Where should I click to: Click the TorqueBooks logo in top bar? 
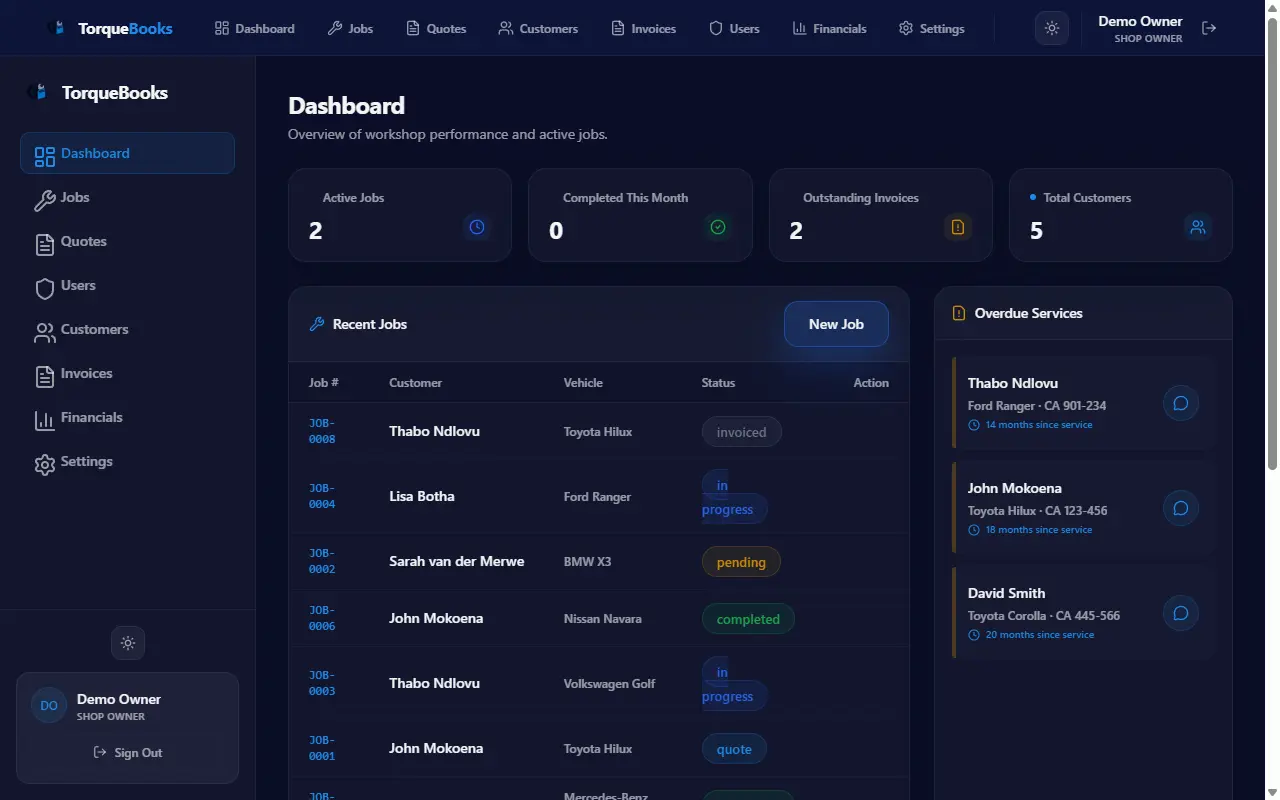pos(110,28)
